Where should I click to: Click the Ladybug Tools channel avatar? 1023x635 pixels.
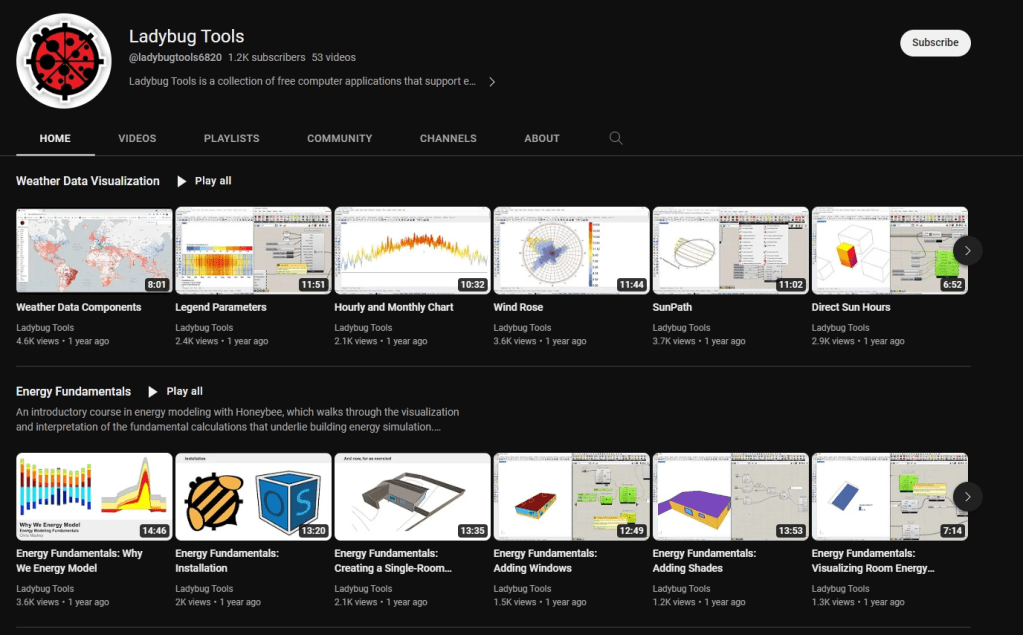tap(64, 61)
